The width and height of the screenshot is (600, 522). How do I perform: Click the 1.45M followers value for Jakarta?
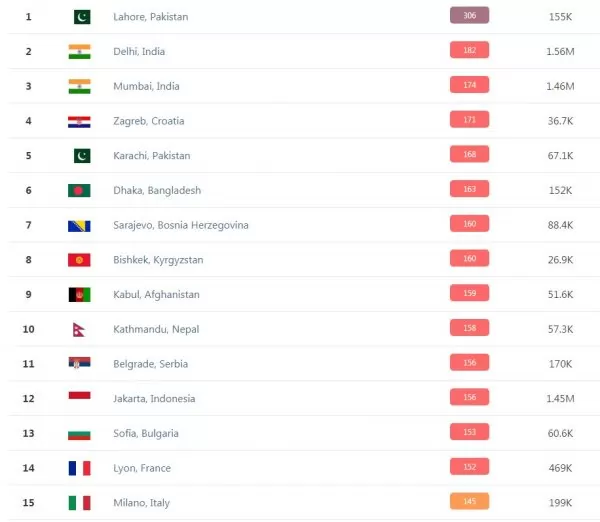point(560,398)
